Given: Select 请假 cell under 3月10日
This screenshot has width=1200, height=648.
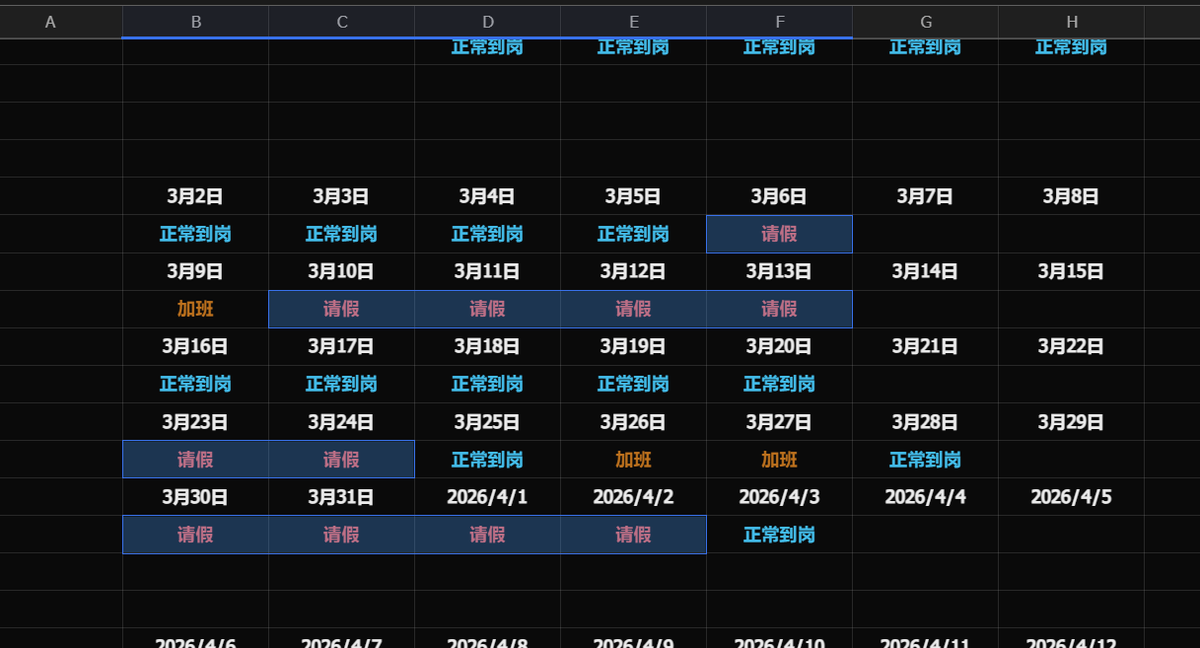Looking at the screenshot, I should tap(342, 309).
